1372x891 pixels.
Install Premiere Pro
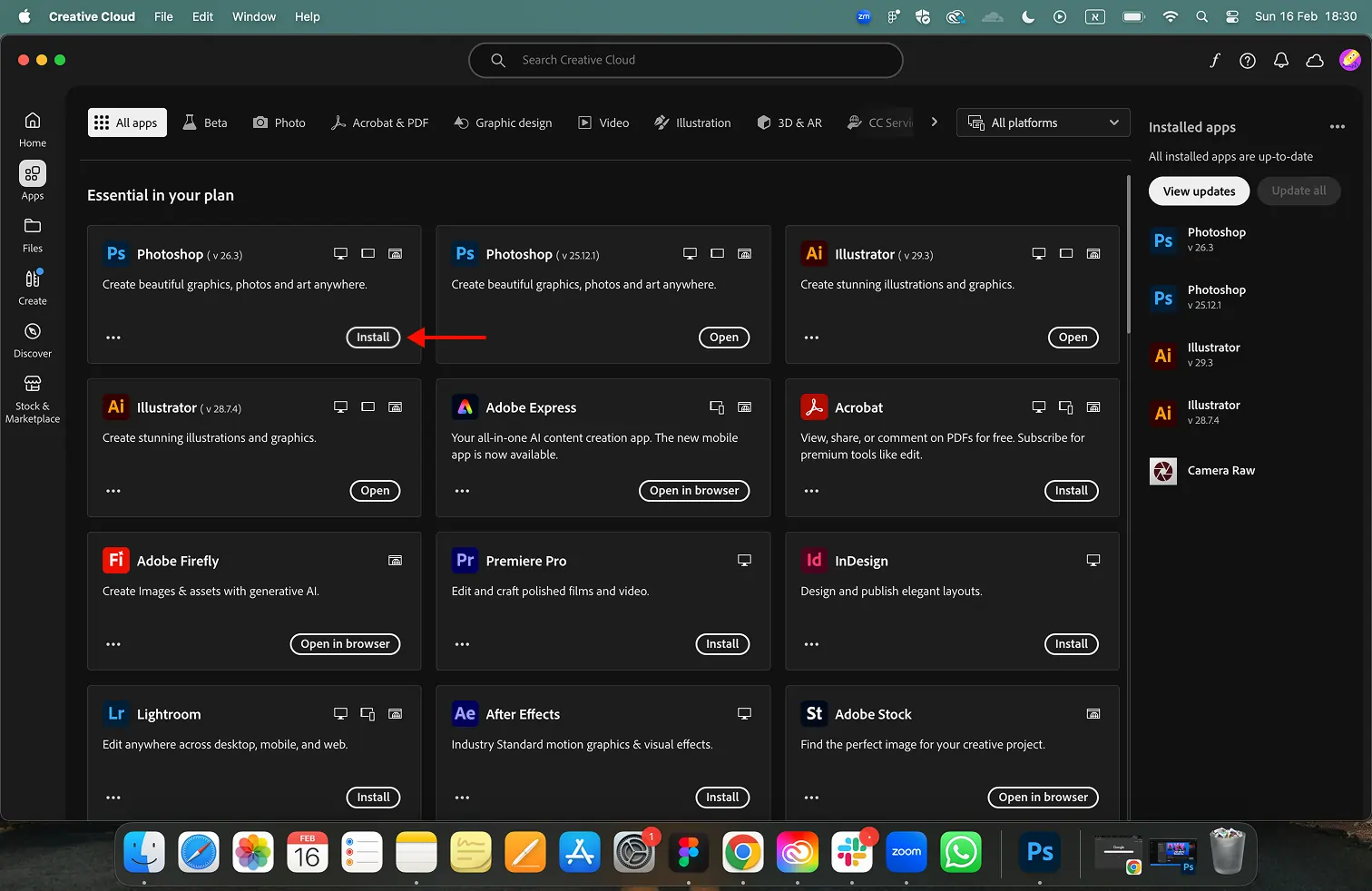click(x=722, y=644)
